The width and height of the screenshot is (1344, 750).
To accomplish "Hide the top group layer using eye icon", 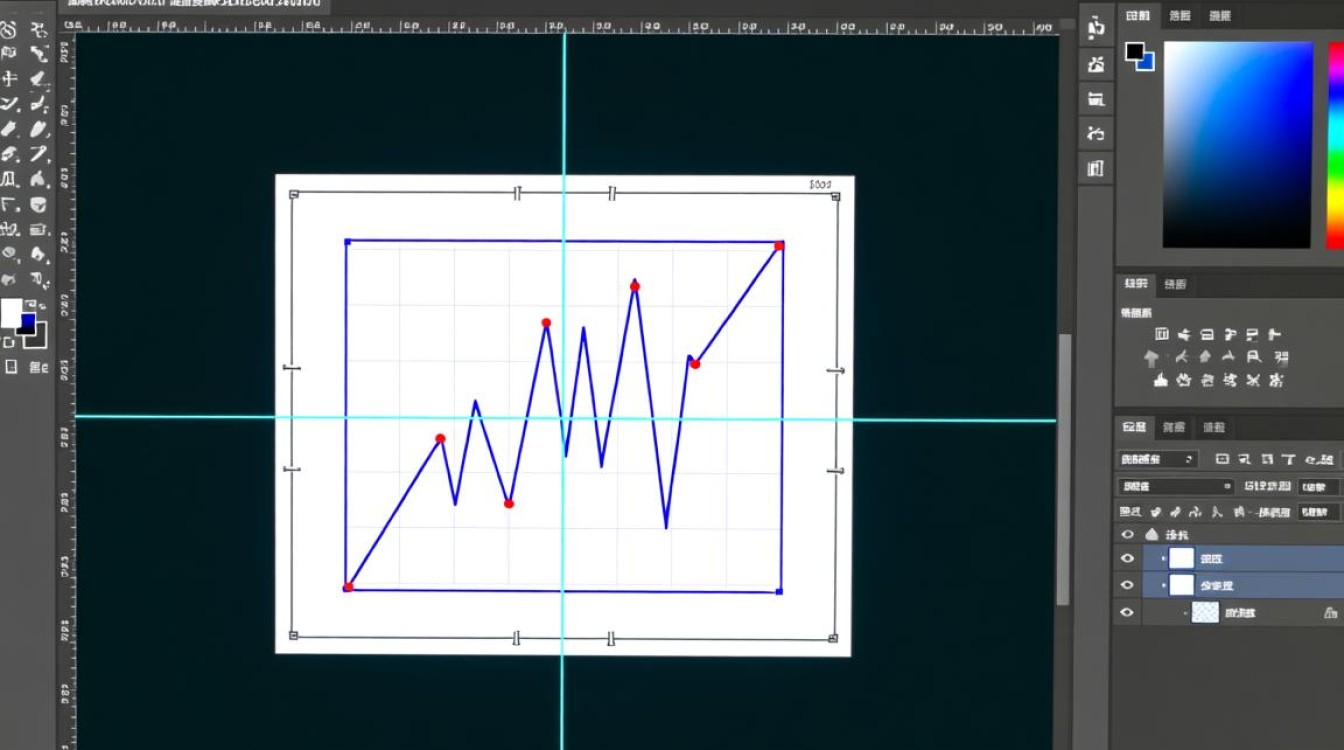I will [x=1127, y=534].
